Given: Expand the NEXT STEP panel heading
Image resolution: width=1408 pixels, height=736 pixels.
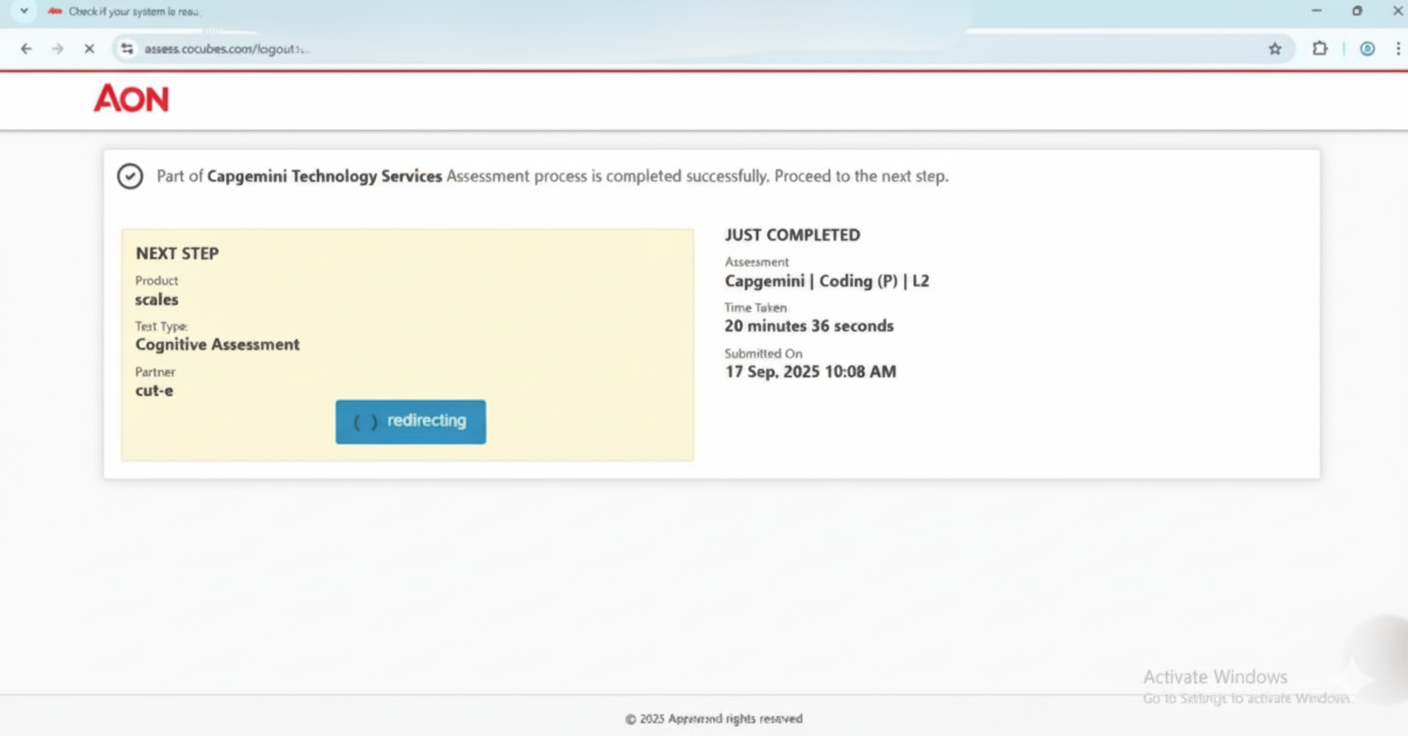Looking at the screenshot, I should point(177,253).
